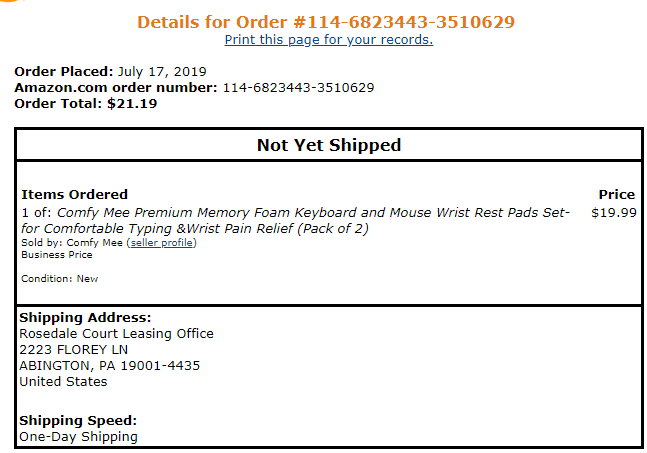Click the "Not Yet Shipped" status header
Screen dimensions: 647x453
(328, 145)
